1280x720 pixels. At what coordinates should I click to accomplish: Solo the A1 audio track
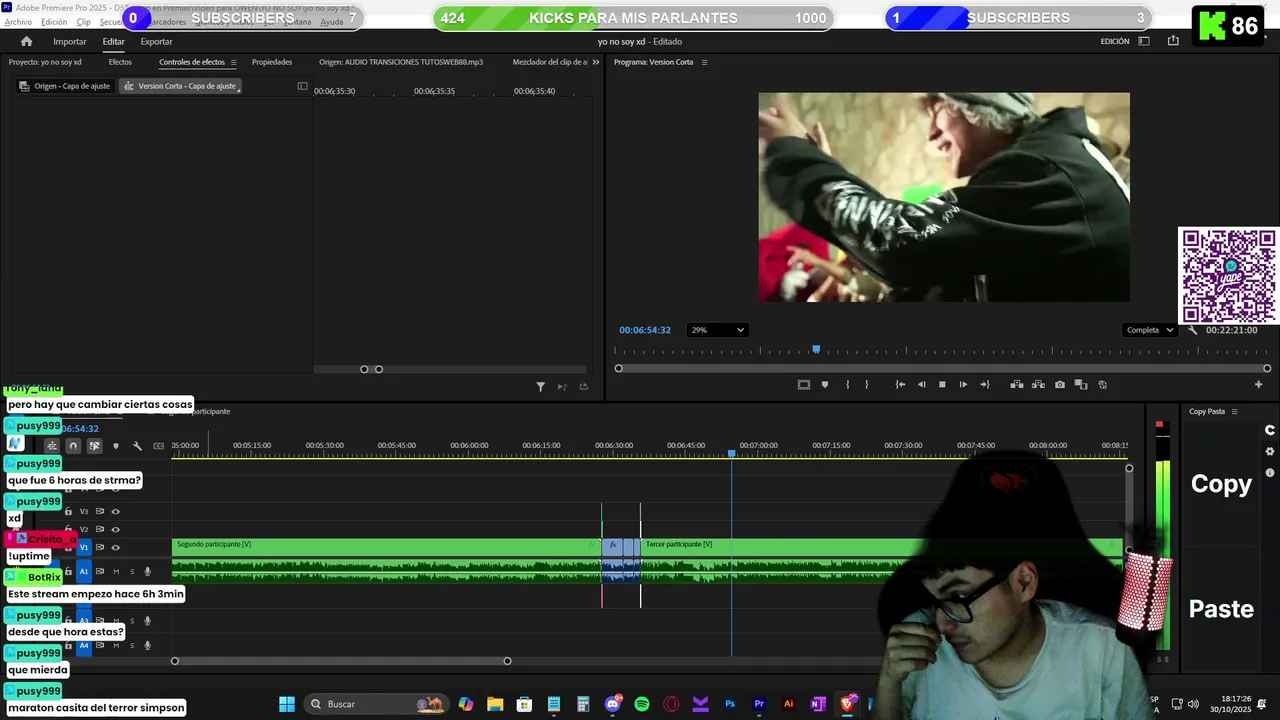[131, 572]
